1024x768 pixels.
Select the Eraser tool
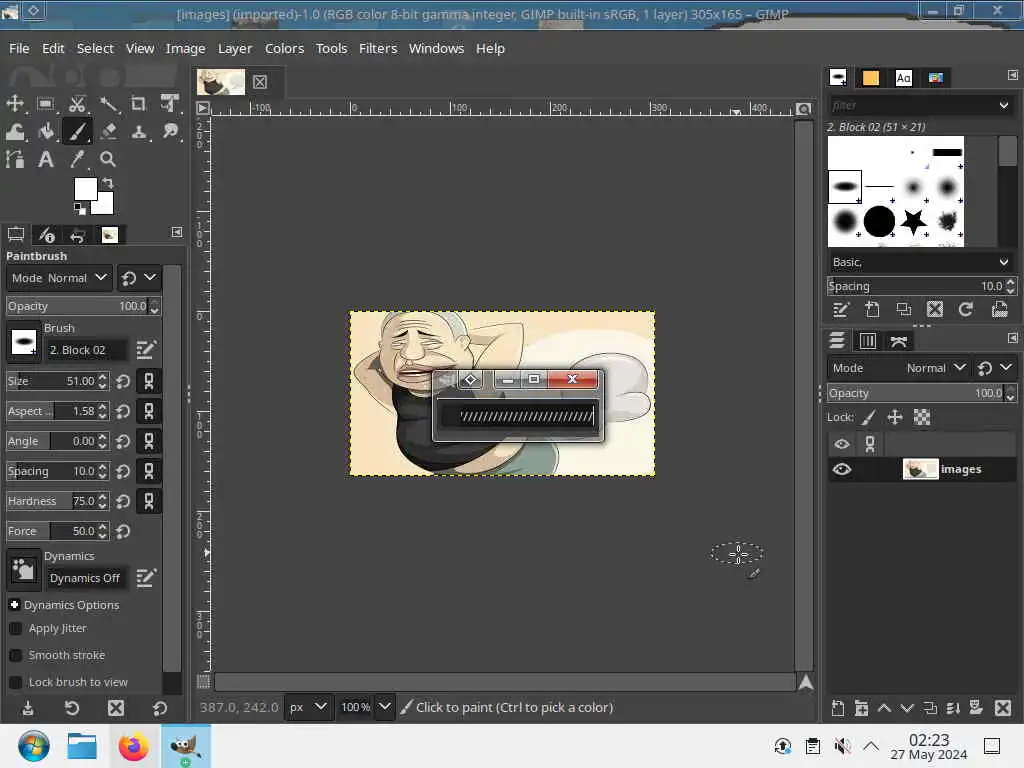pos(108,132)
